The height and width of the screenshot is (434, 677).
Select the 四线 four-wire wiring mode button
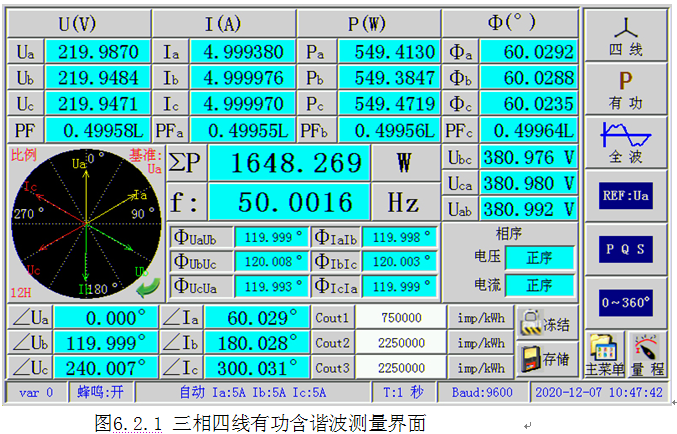[626, 35]
